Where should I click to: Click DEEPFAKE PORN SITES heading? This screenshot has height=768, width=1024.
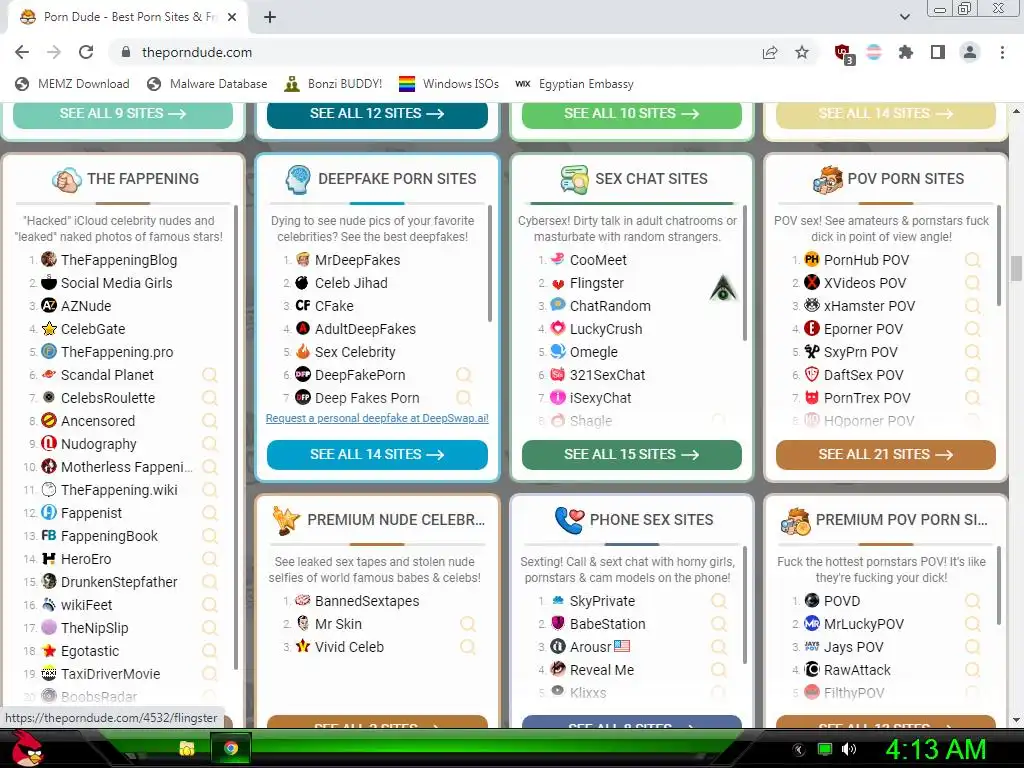pos(397,179)
